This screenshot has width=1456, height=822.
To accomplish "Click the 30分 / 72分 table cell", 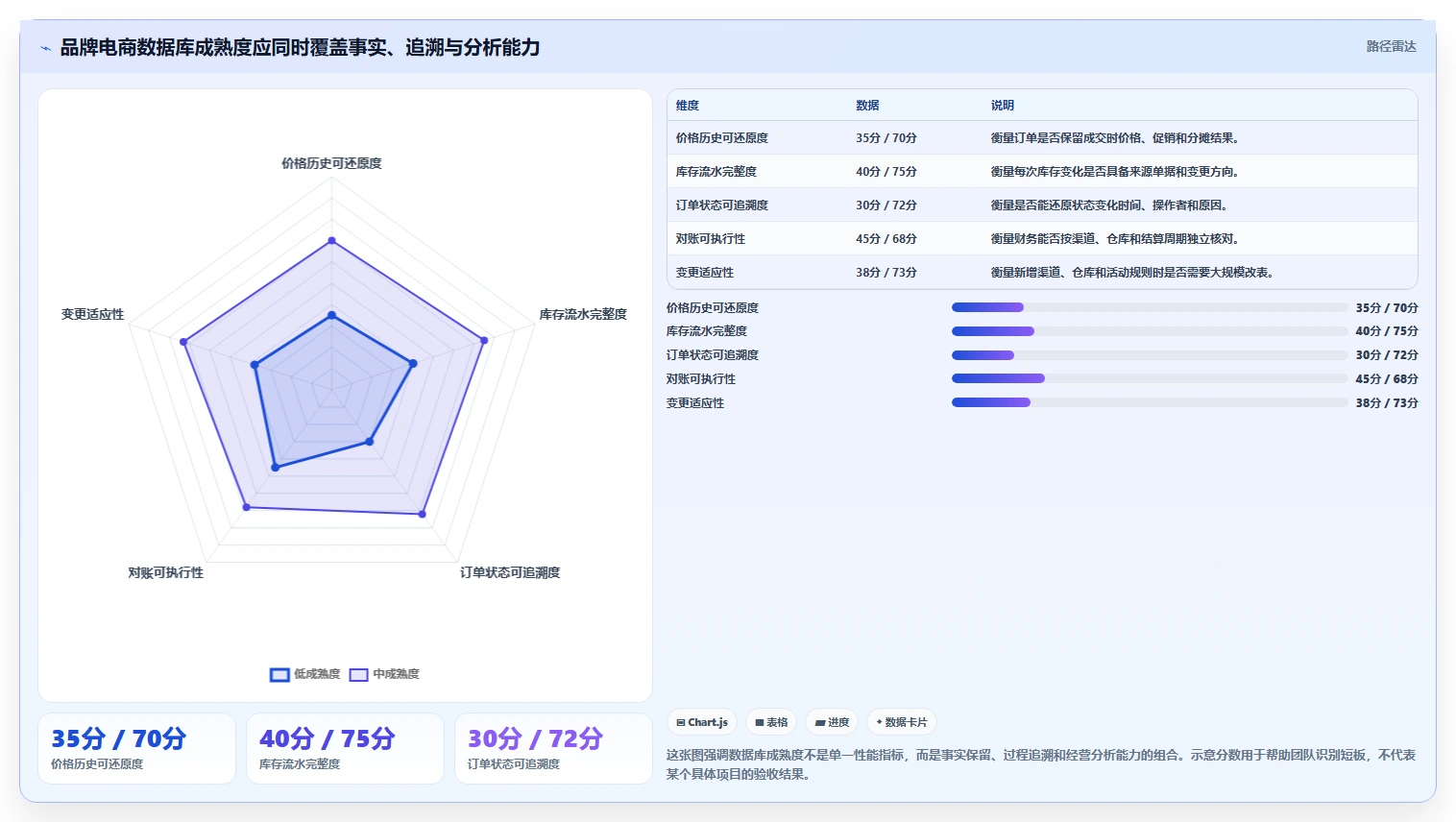I will [886, 205].
